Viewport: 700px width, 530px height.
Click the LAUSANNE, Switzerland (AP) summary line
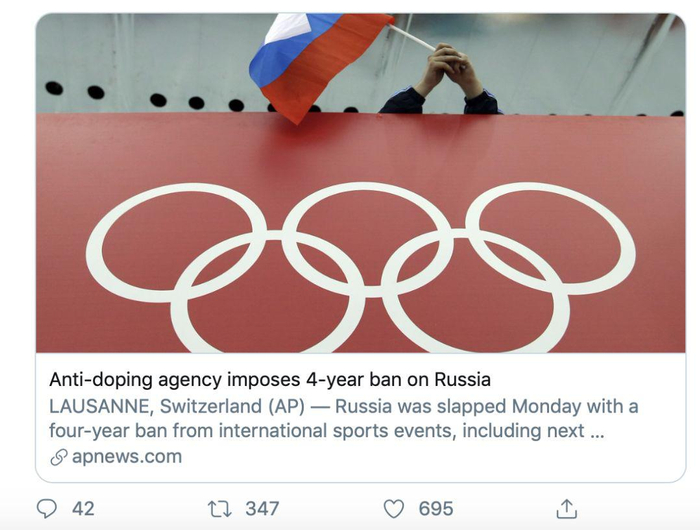190,407
